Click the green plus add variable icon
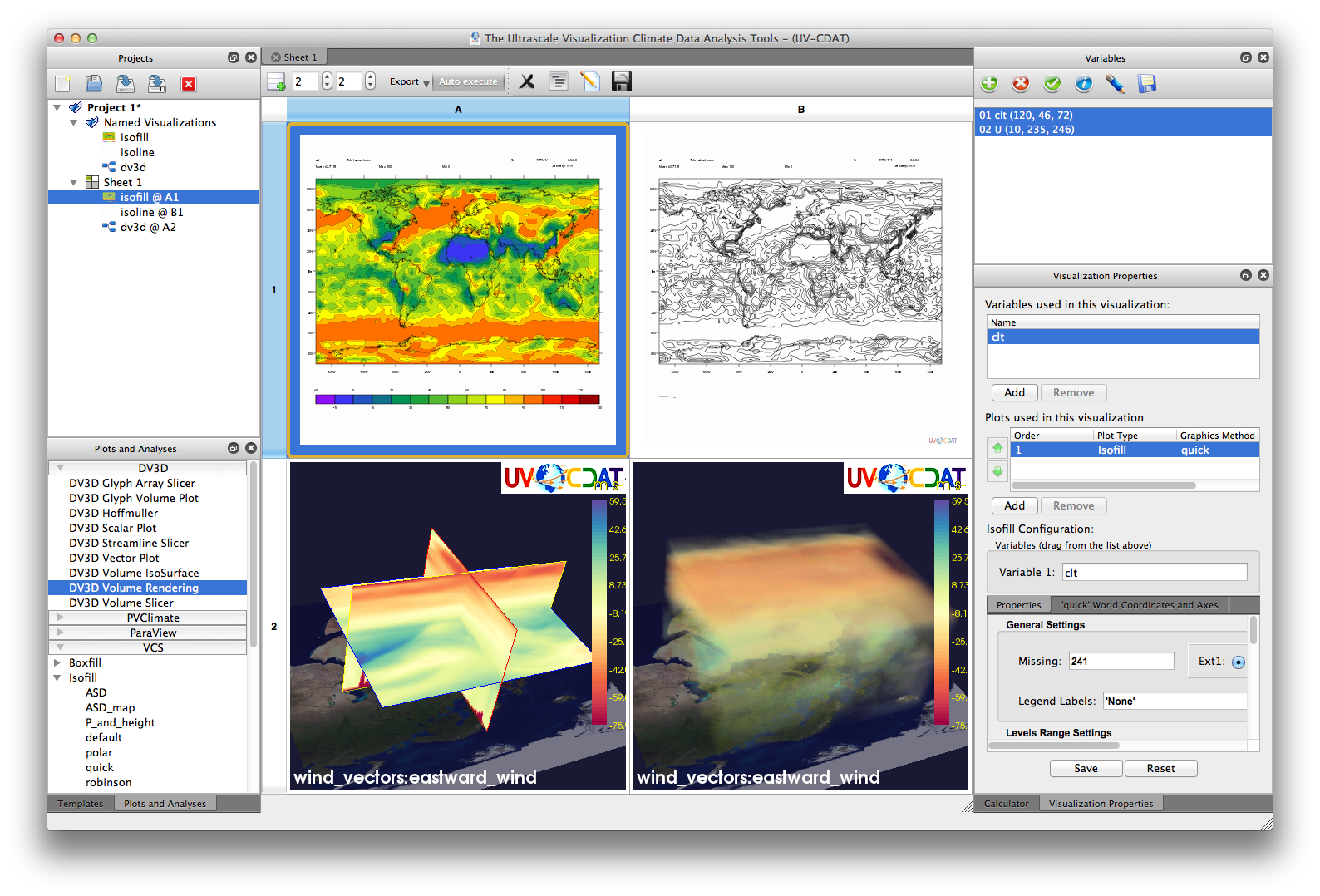This screenshot has height=896, width=1320. [x=989, y=83]
